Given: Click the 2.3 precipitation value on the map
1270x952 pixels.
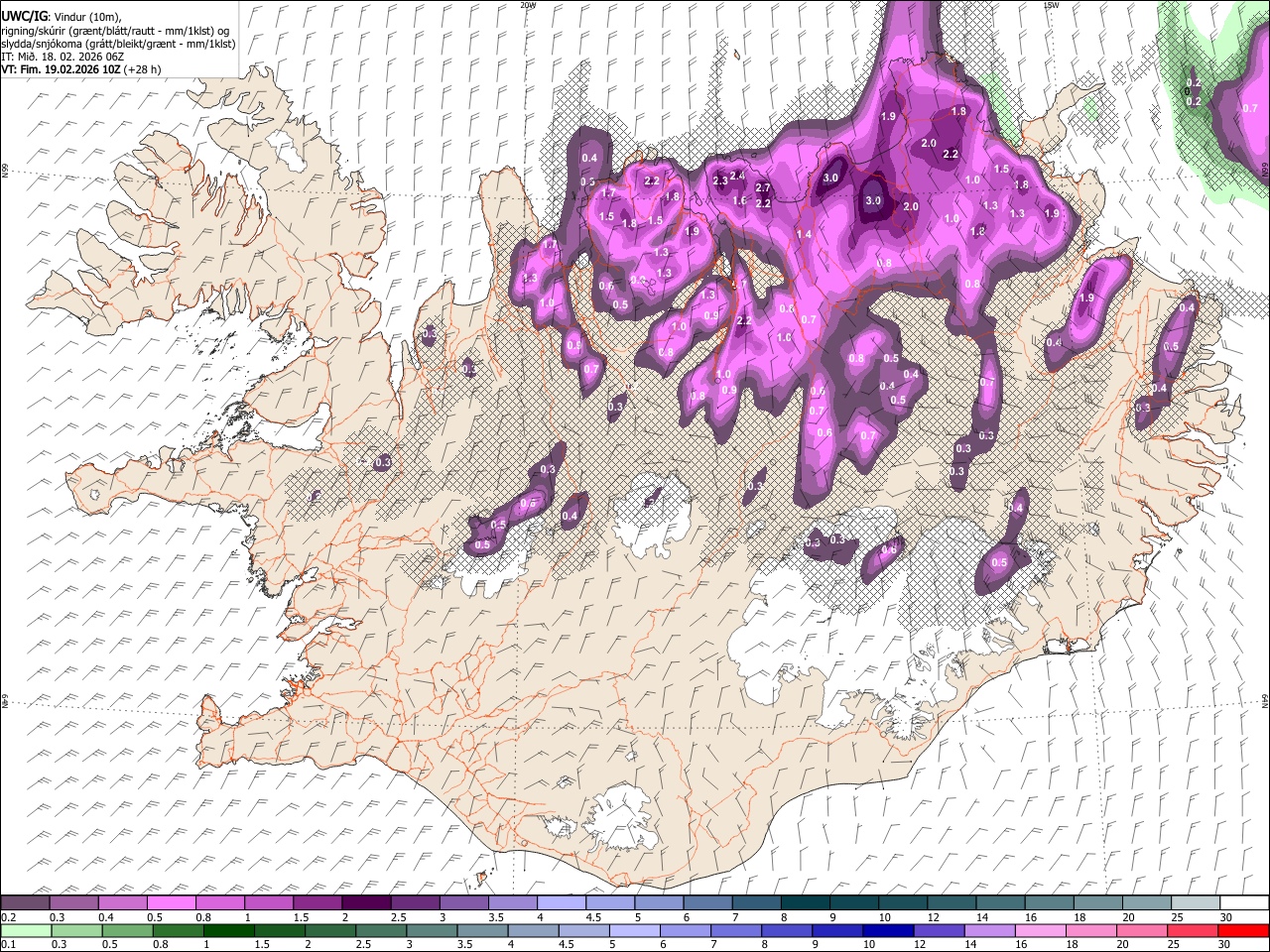Looking at the screenshot, I should pyautogui.click(x=720, y=180).
